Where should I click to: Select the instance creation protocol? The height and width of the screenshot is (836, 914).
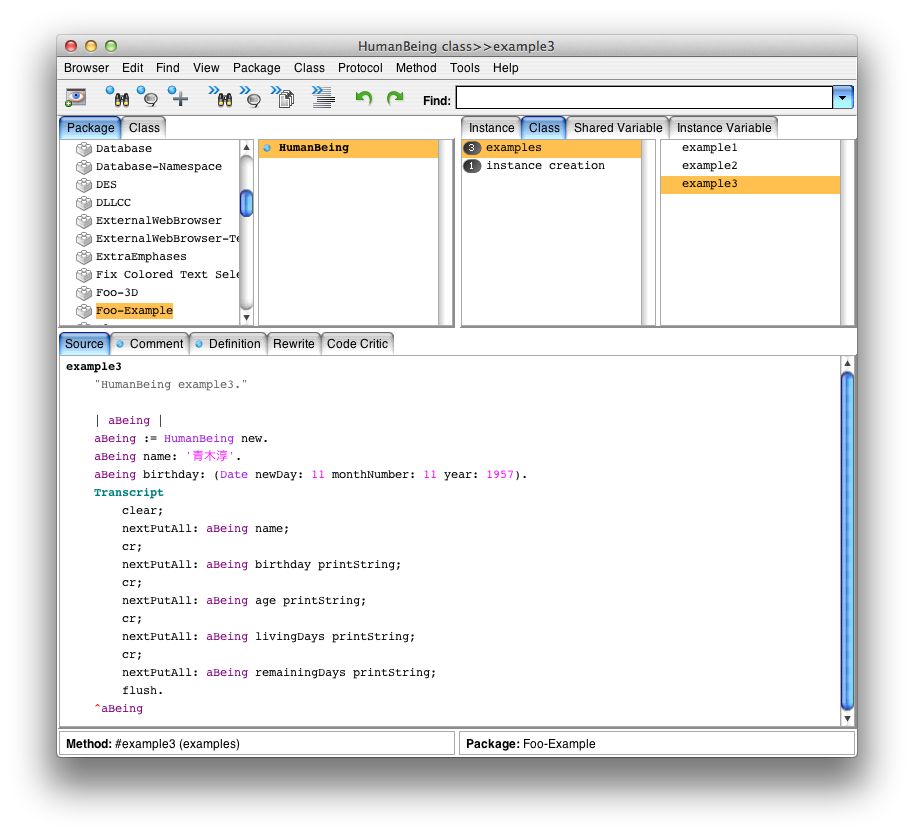(x=551, y=166)
